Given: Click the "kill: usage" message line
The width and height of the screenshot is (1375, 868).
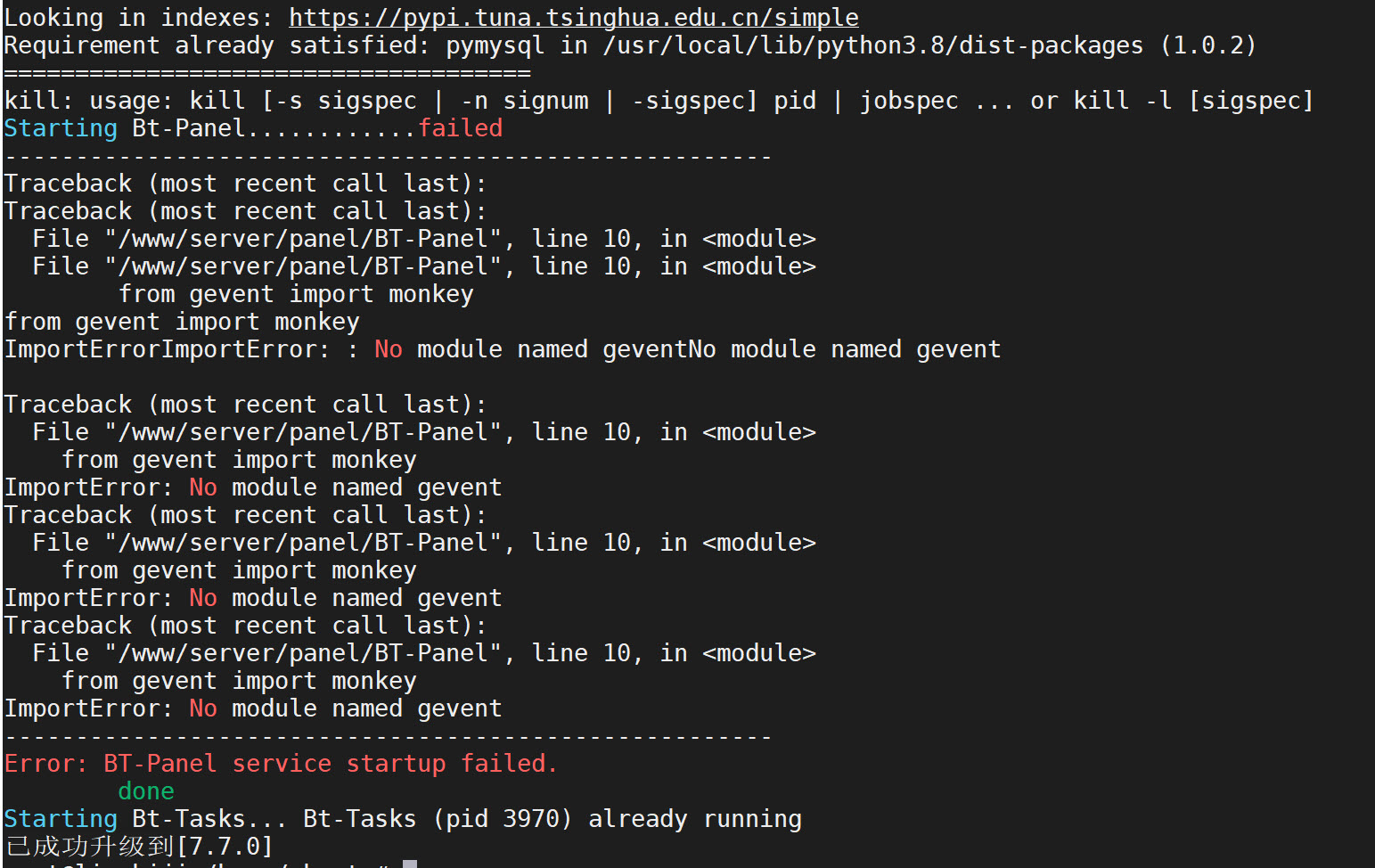Looking at the screenshot, I should tap(658, 101).
